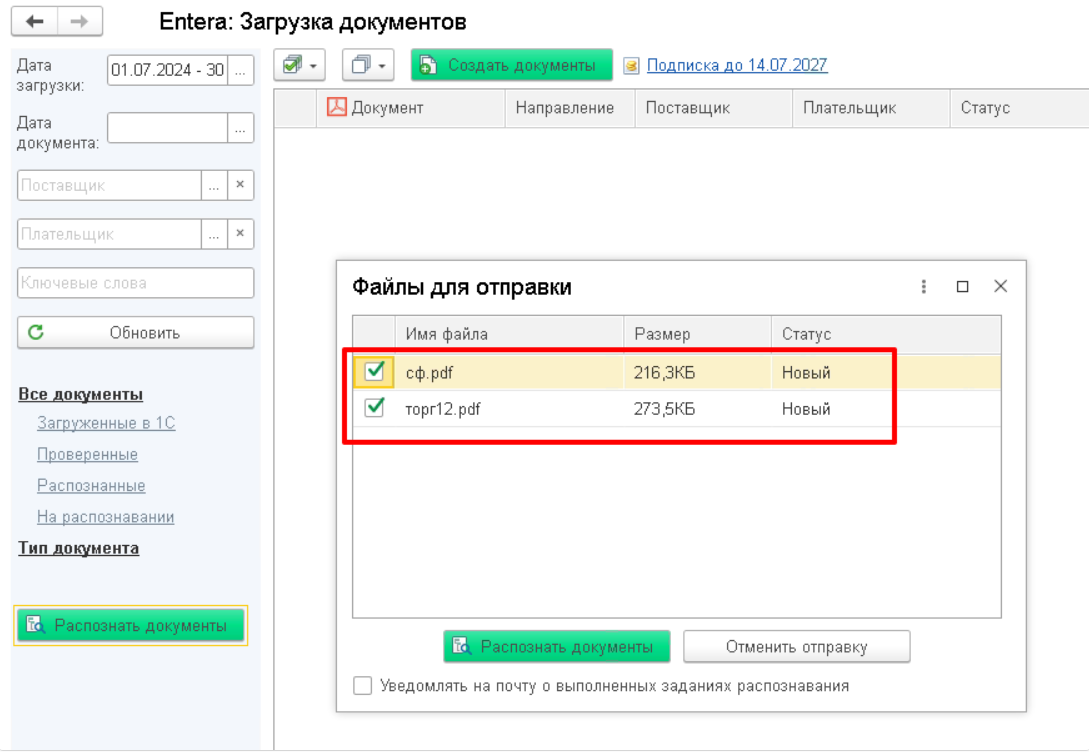Screen dimensions: 1089x752
Task: Sort dialog list by Размер header
Action: point(697,335)
